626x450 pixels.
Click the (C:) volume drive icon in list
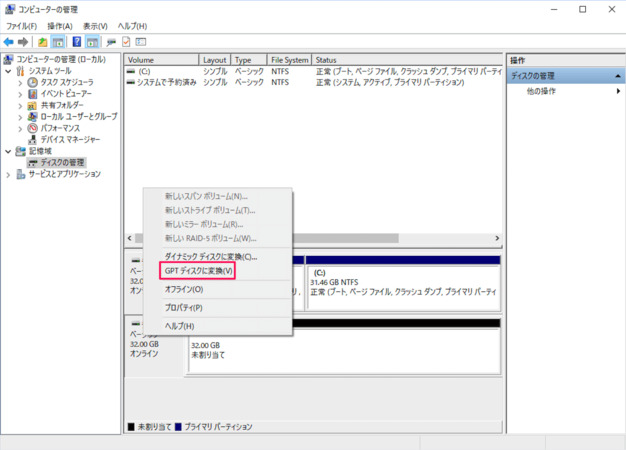point(131,71)
